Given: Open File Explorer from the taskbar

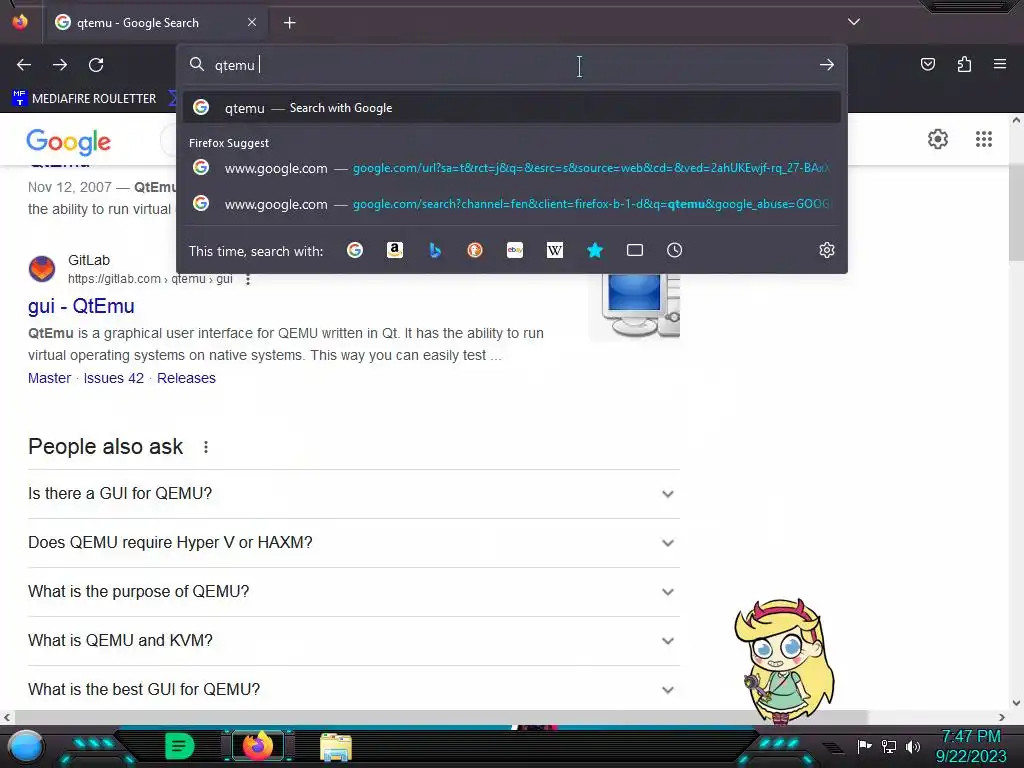Looking at the screenshot, I should 336,747.
